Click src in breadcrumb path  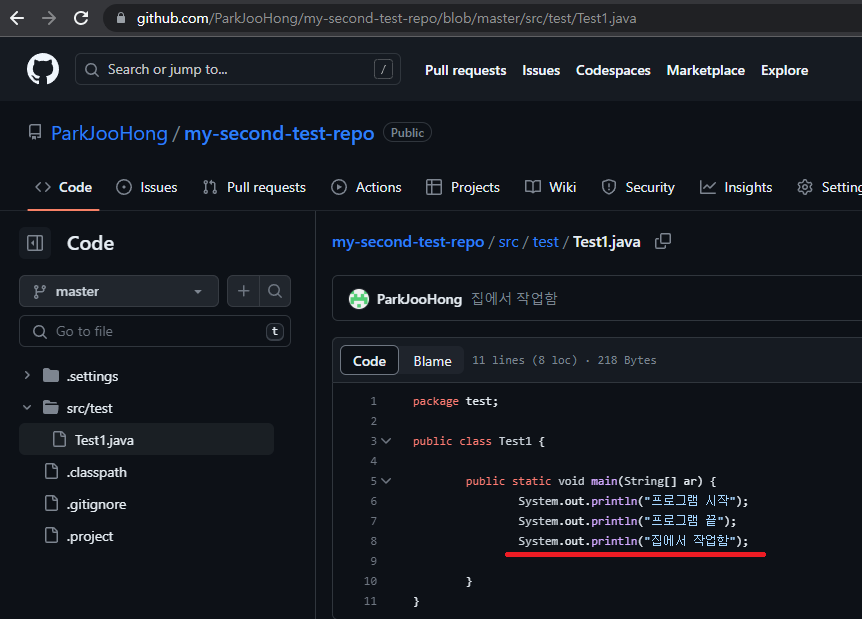coord(509,242)
